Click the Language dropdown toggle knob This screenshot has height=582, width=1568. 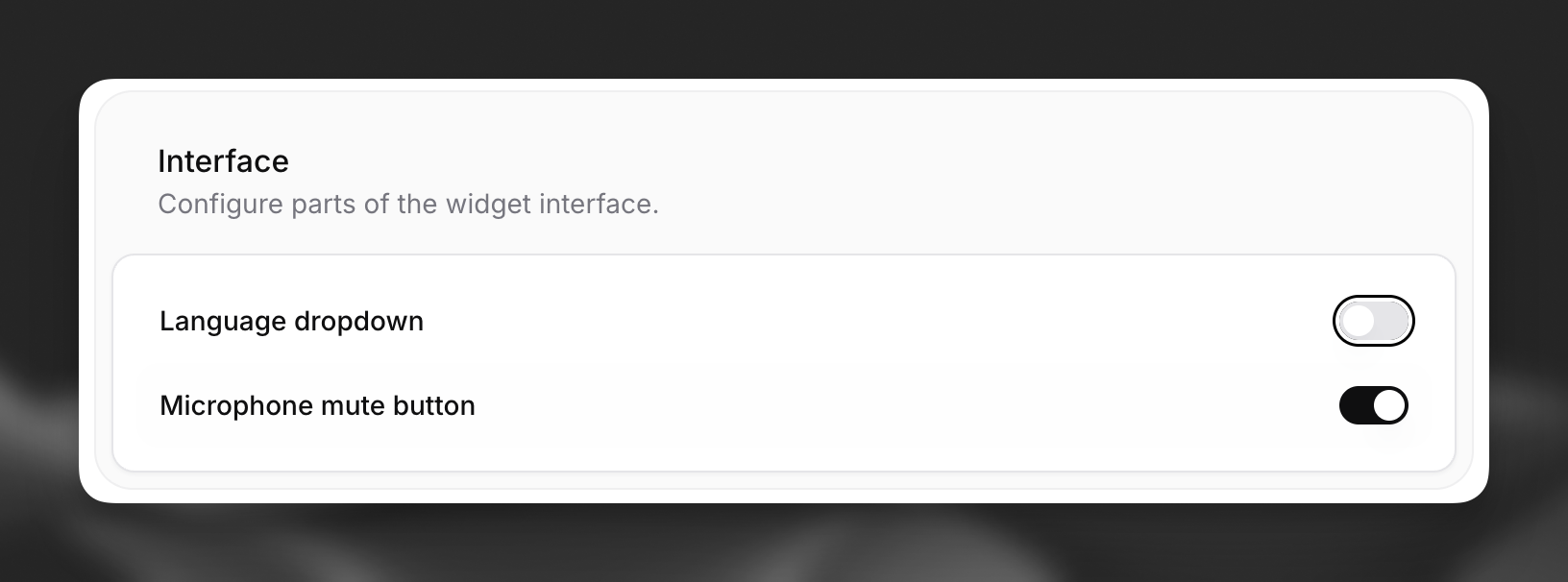(x=1359, y=320)
